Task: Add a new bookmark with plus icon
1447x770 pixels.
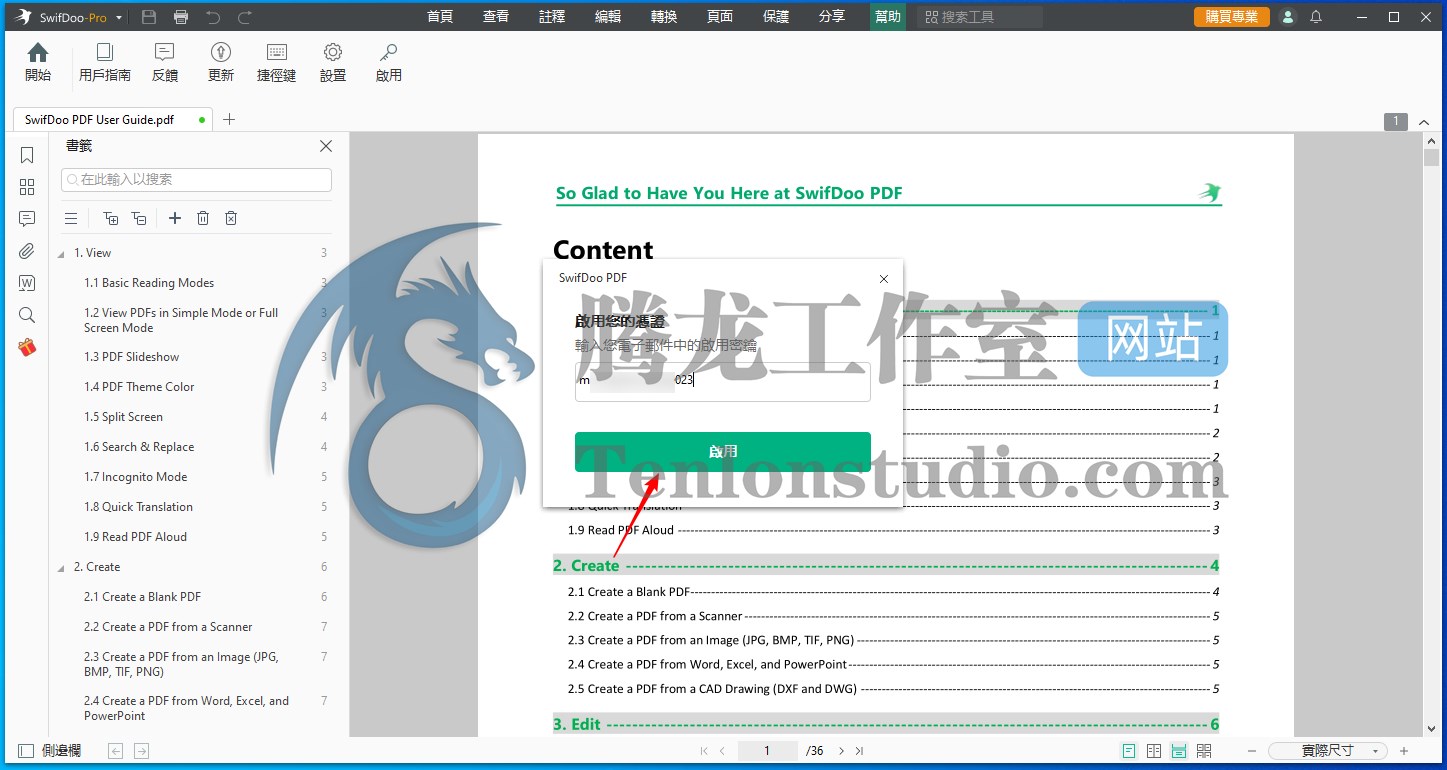Action: (175, 218)
